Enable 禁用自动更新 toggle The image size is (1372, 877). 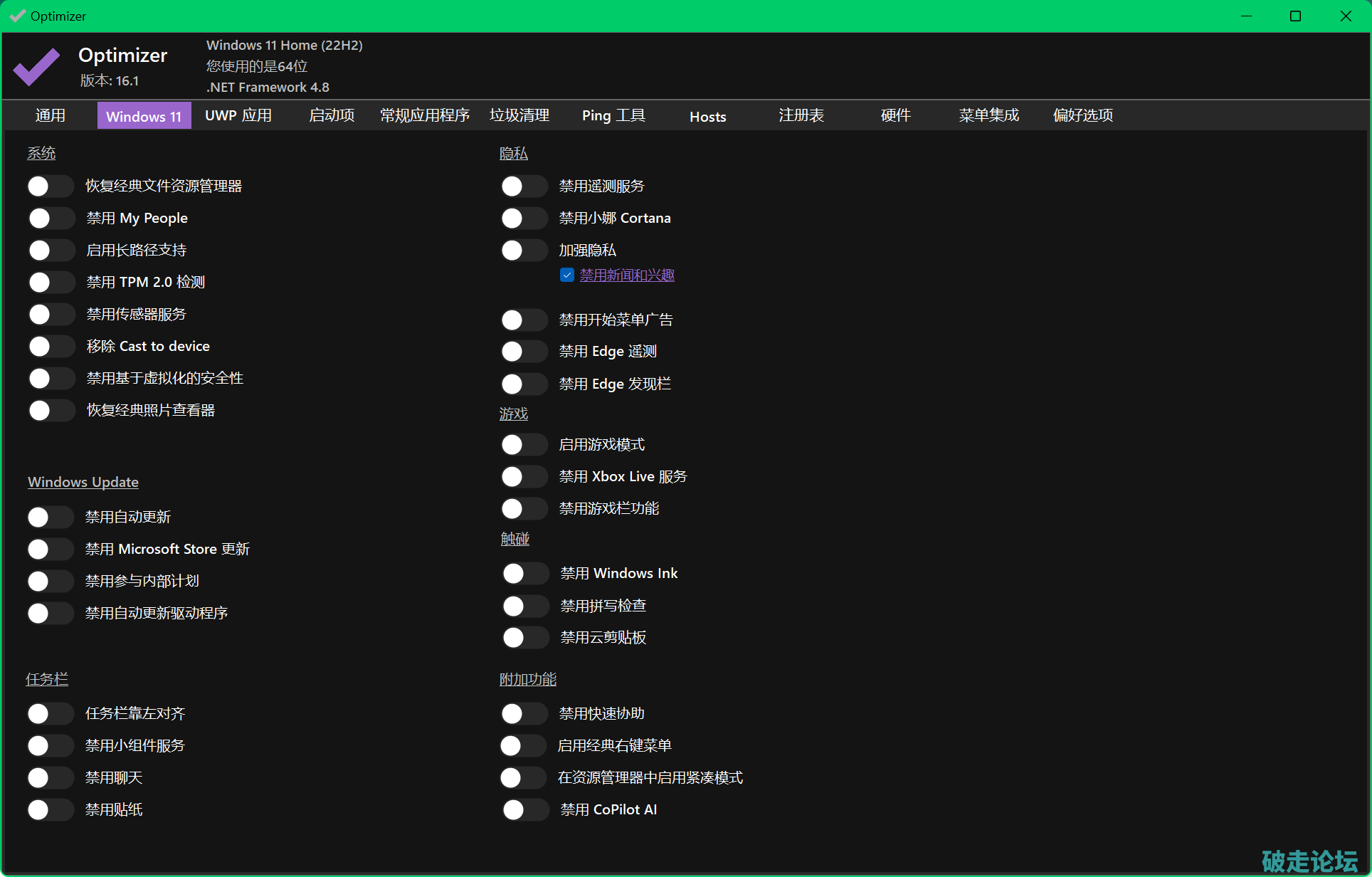pos(51,518)
